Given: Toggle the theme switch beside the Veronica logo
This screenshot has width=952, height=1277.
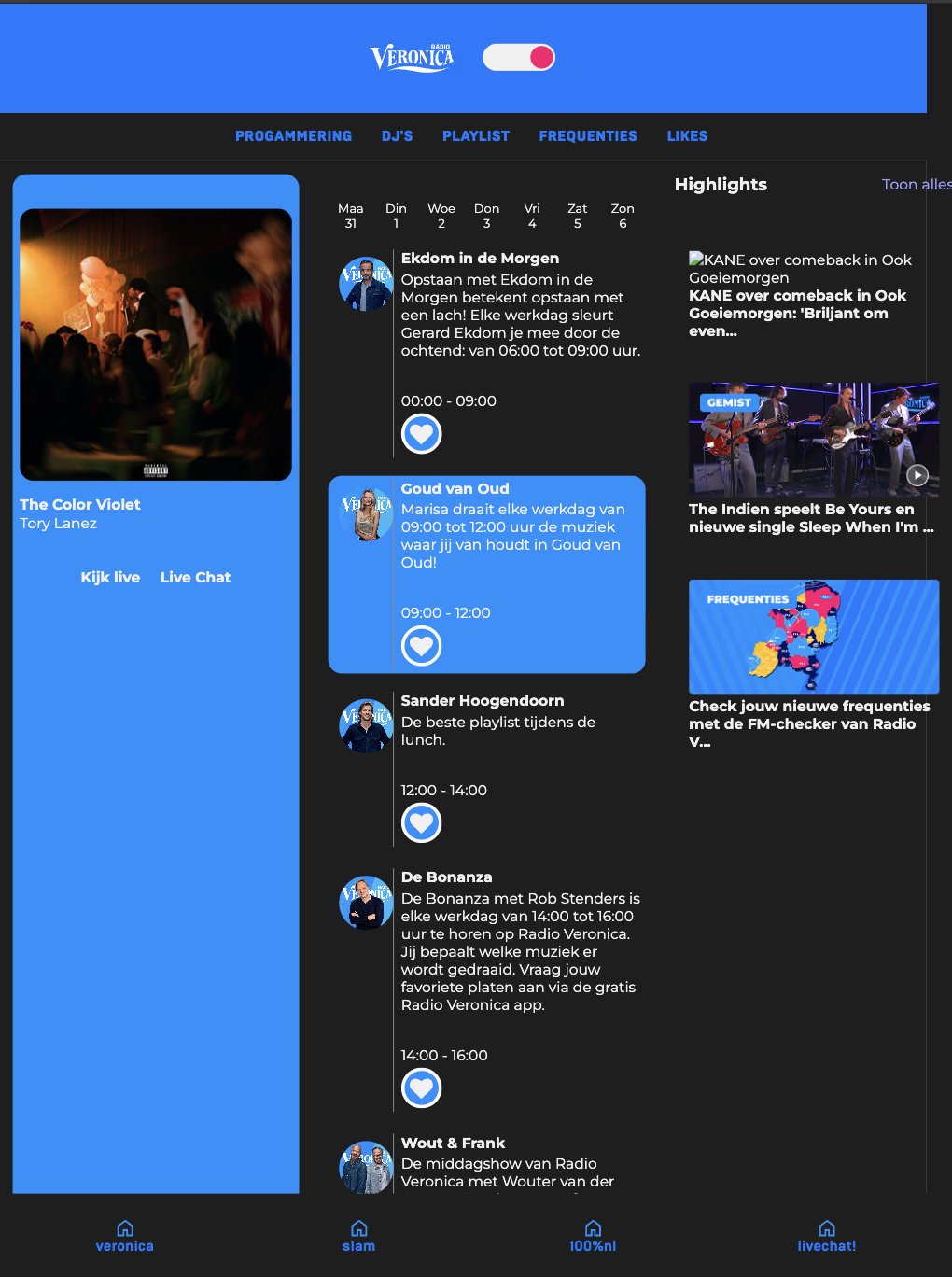Looking at the screenshot, I should (x=519, y=58).
